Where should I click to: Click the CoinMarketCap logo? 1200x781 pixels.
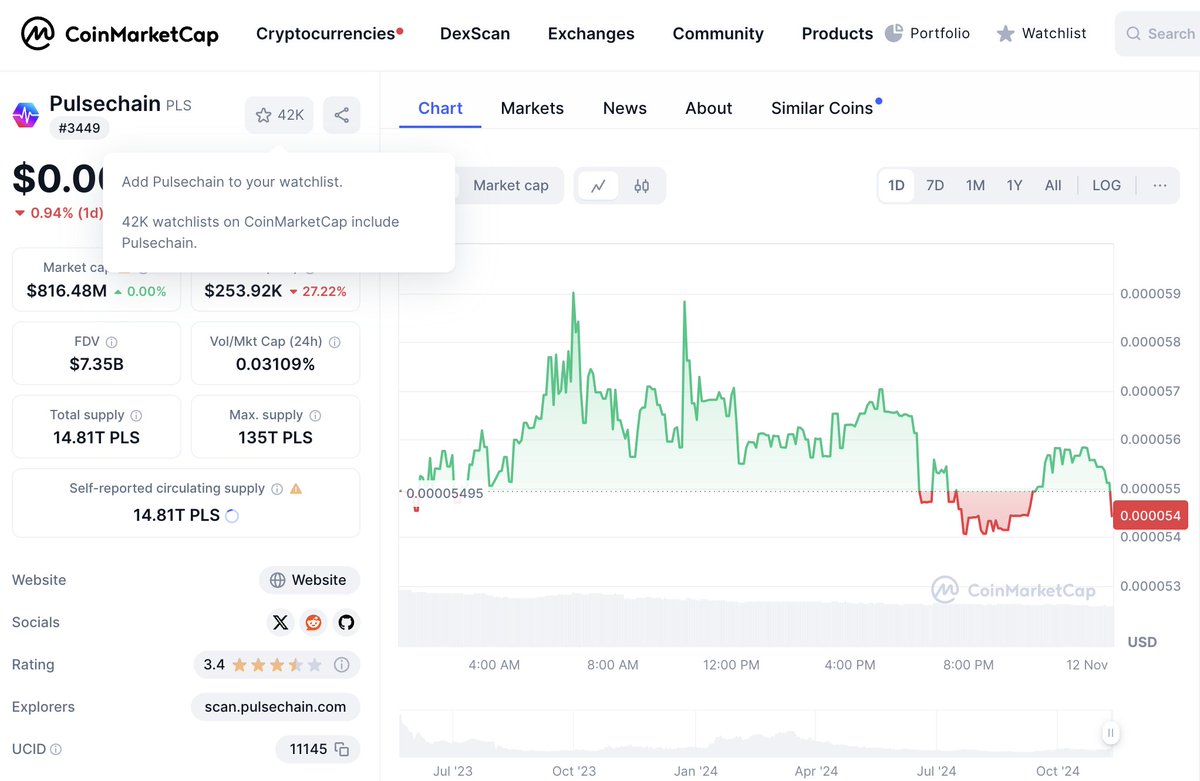coord(113,33)
